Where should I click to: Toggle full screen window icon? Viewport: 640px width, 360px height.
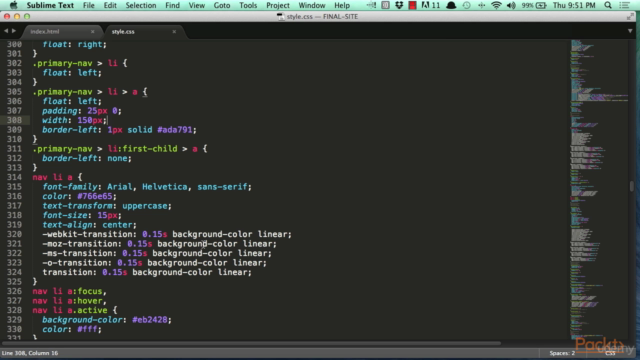click(631, 16)
